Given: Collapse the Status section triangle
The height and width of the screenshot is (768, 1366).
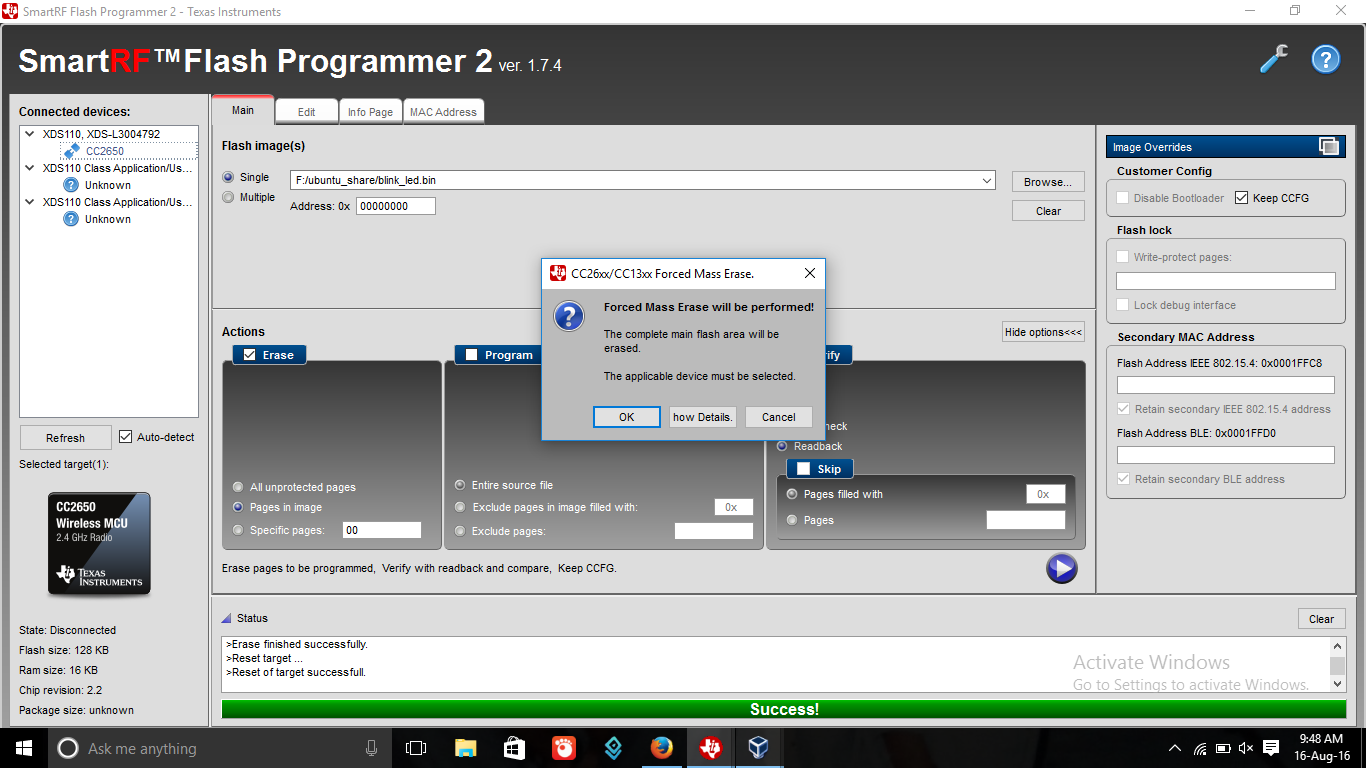Looking at the screenshot, I should pos(227,618).
